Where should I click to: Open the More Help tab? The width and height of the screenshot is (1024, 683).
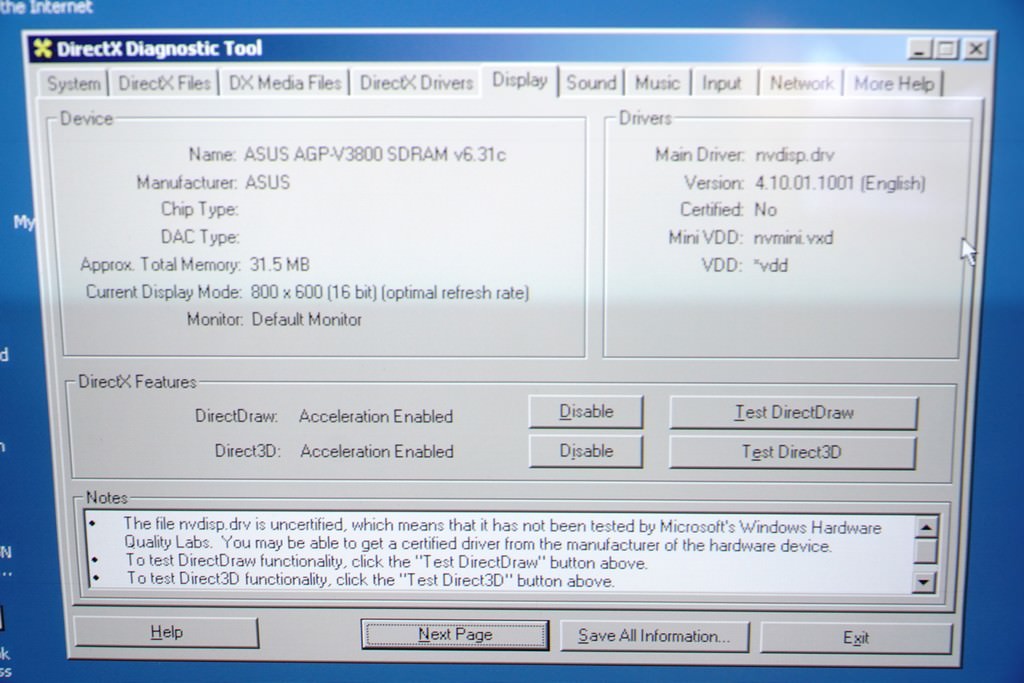coord(894,84)
